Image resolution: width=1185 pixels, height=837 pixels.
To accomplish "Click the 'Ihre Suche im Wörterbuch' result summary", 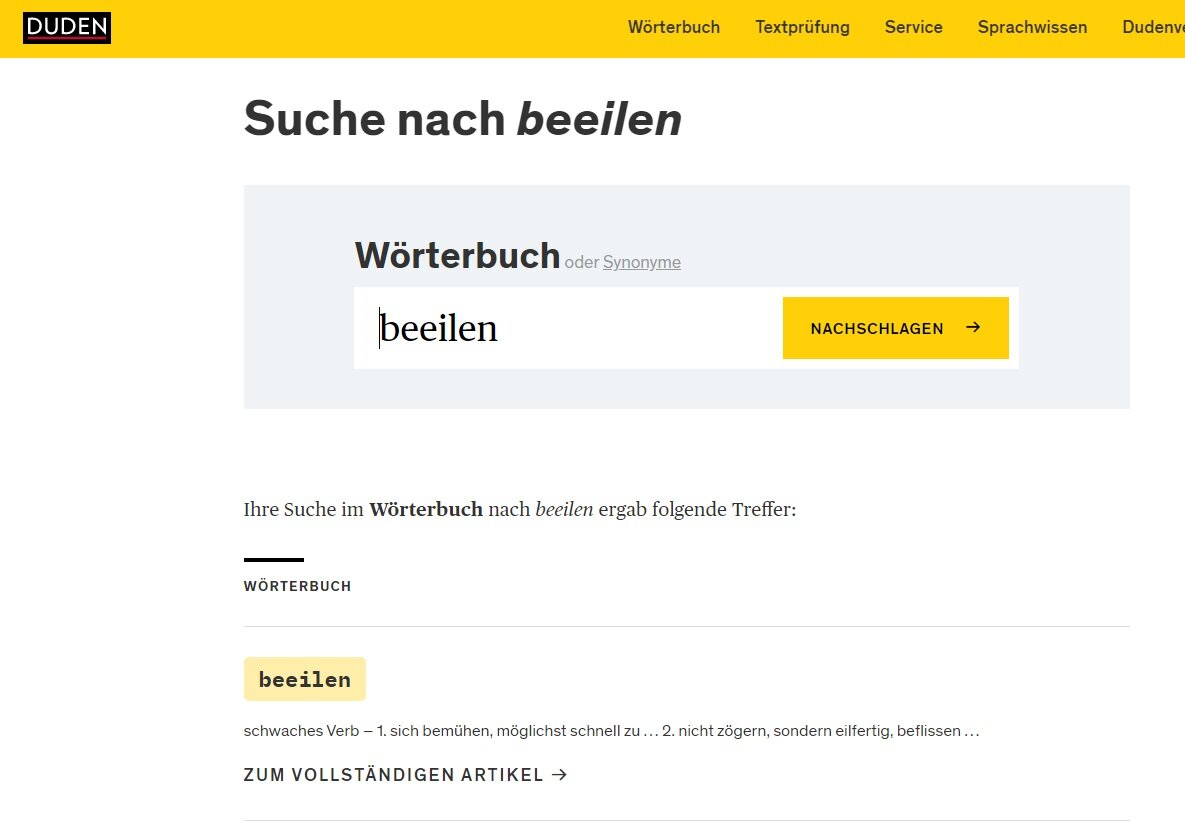I will tap(520, 509).
